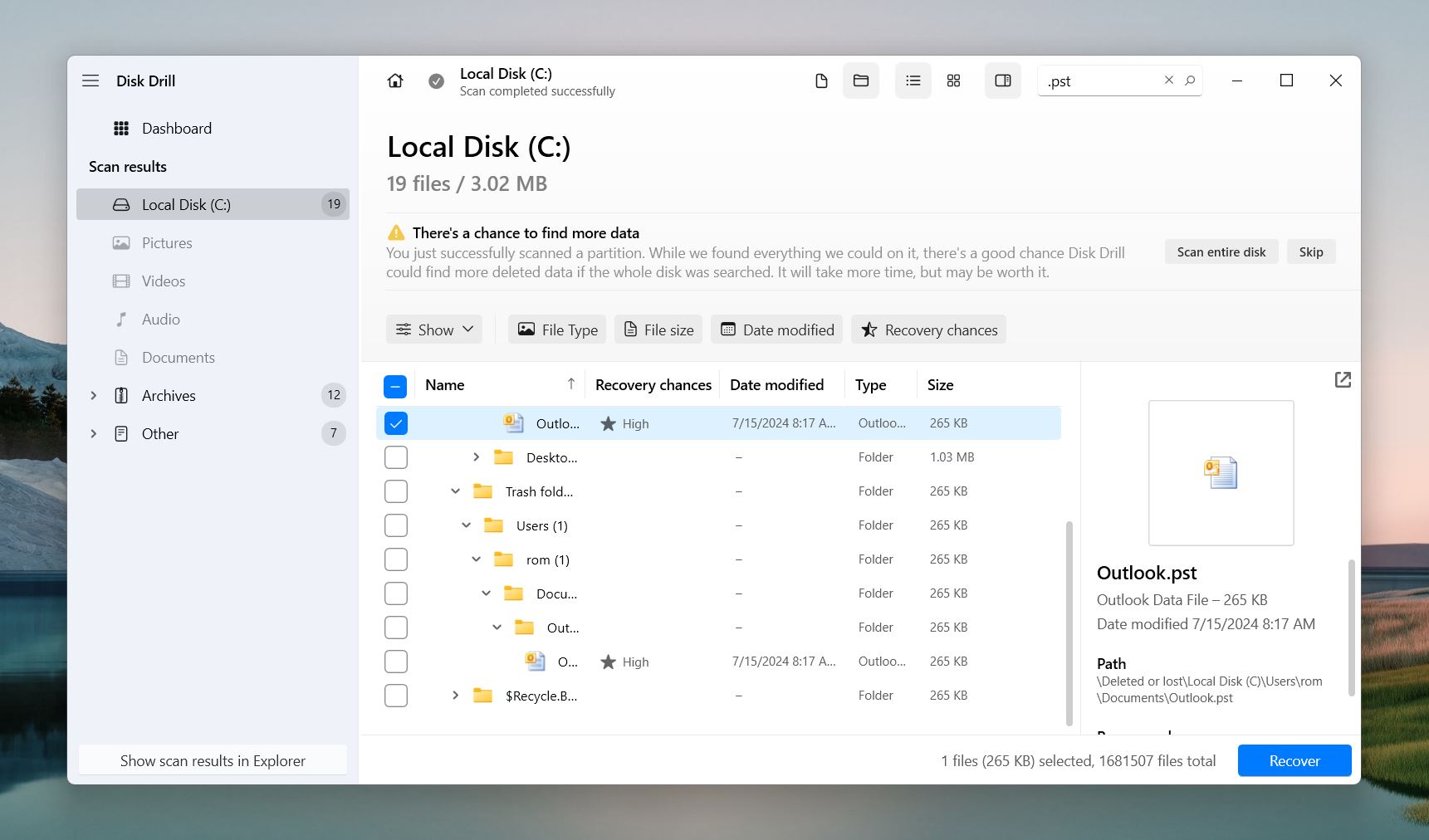Click the Local Disk (C:) drive icon
Viewport: 1429px width, 840px height.
tap(121, 204)
